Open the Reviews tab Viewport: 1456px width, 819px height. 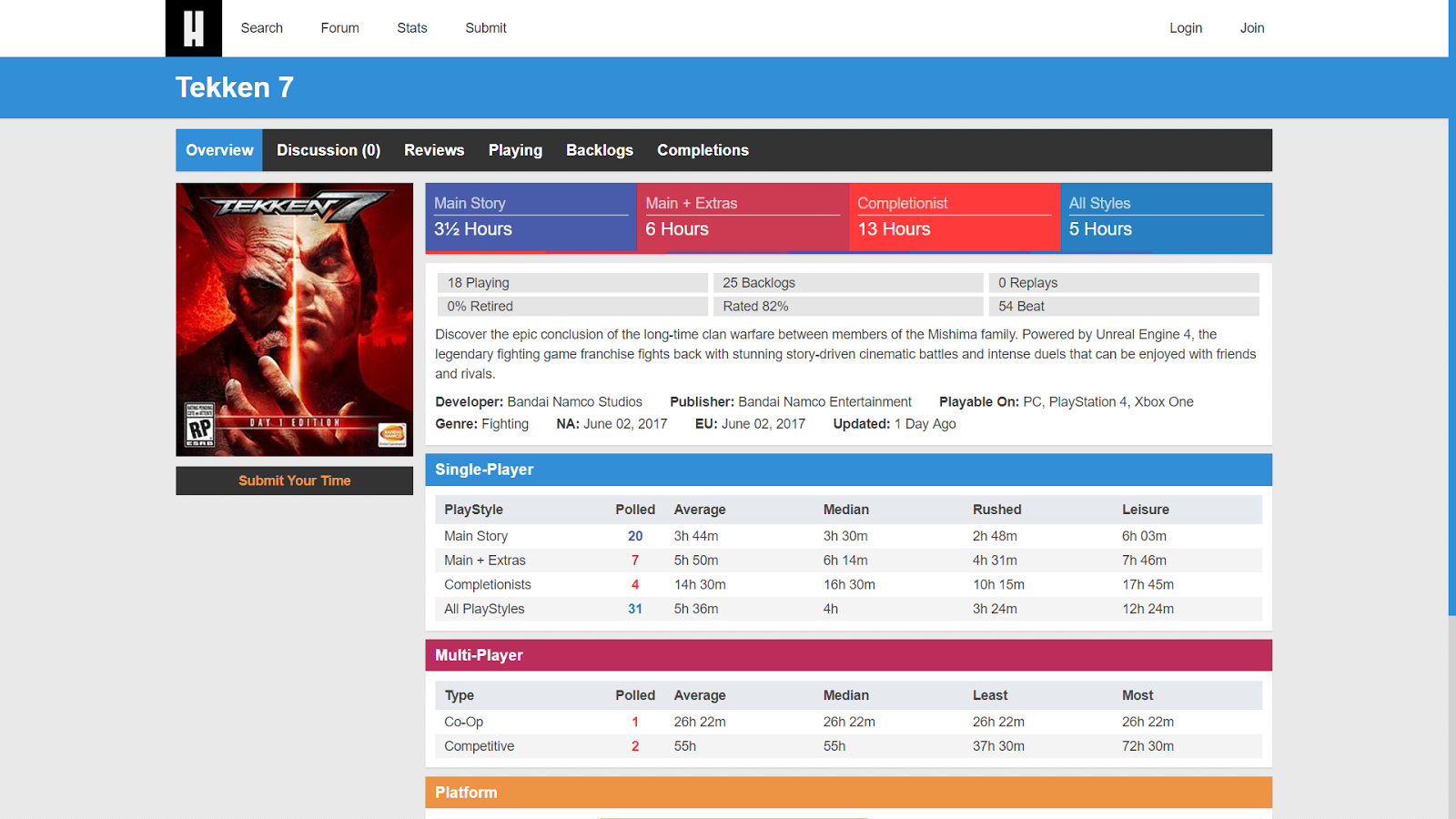pyautogui.click(x=434, y=149)
